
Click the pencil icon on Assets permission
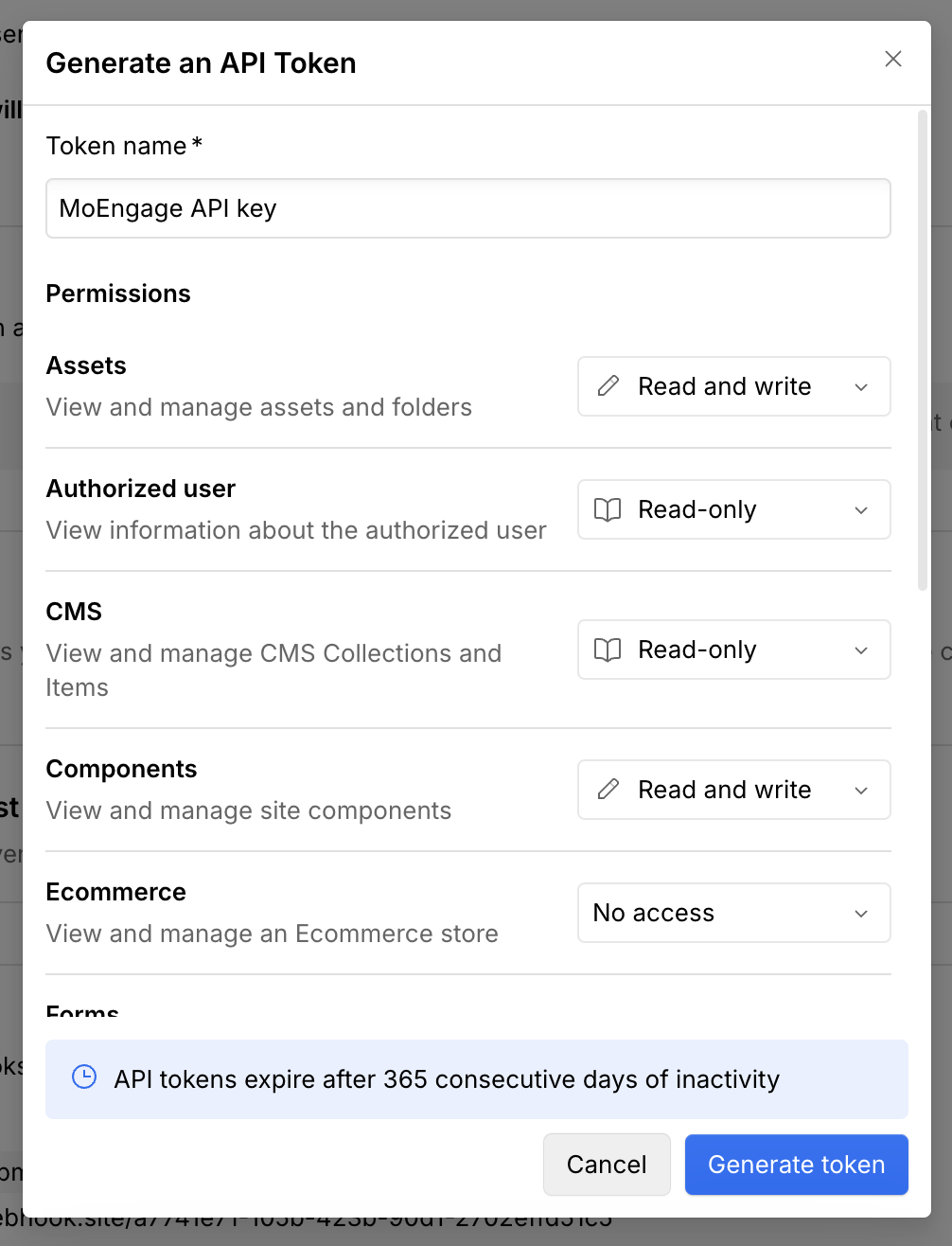pos(608,386)
